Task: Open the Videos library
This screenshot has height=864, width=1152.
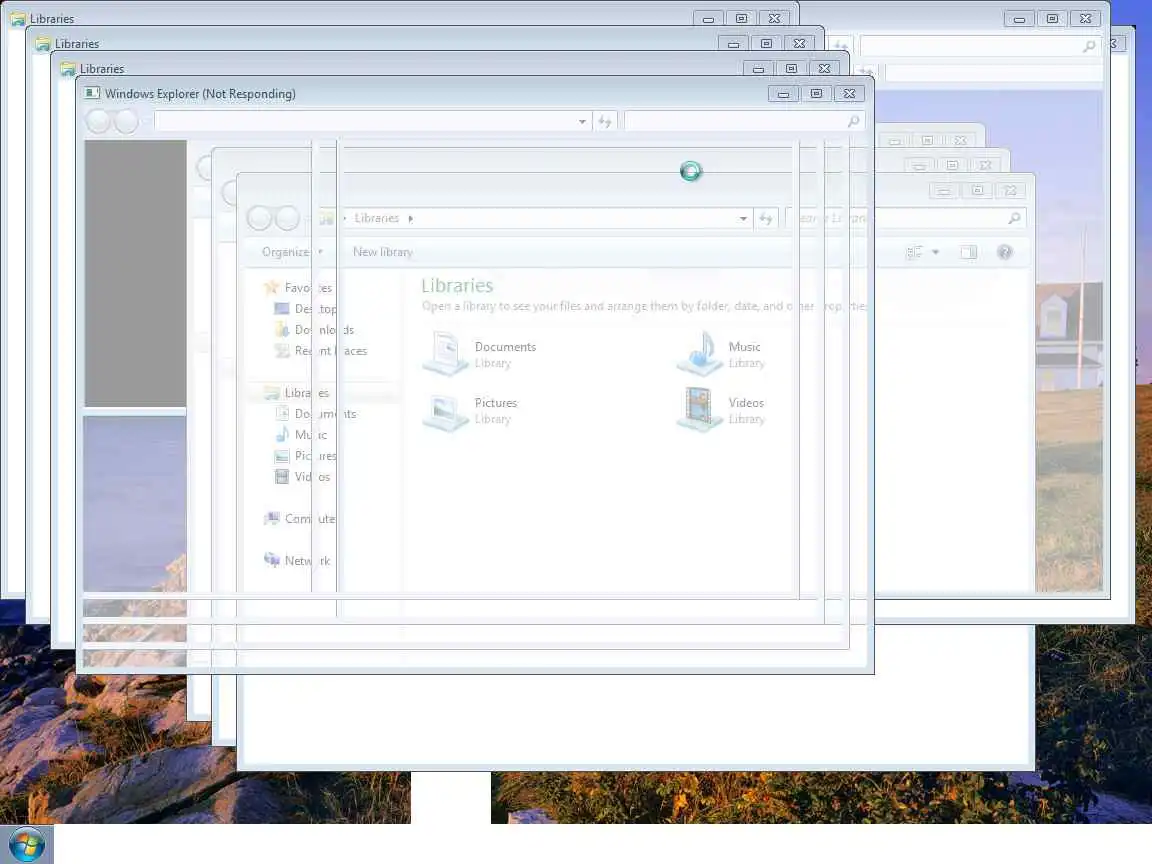Action: [x=721, y=410]
